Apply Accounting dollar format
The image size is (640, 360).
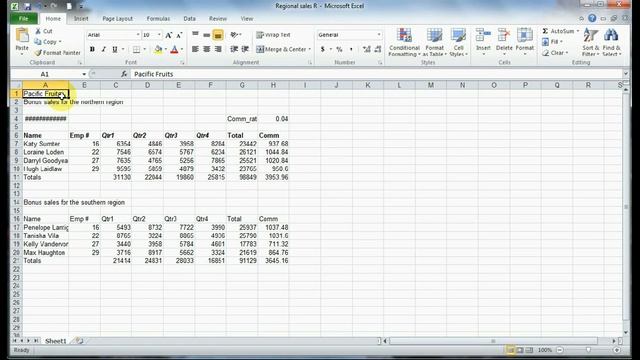coord(322,49)
